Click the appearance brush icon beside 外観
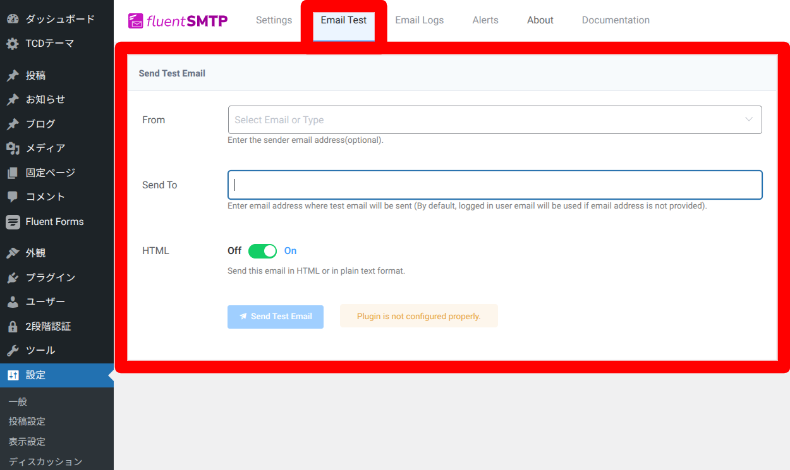Screen dimensions: 790x470 coord(13,253)
